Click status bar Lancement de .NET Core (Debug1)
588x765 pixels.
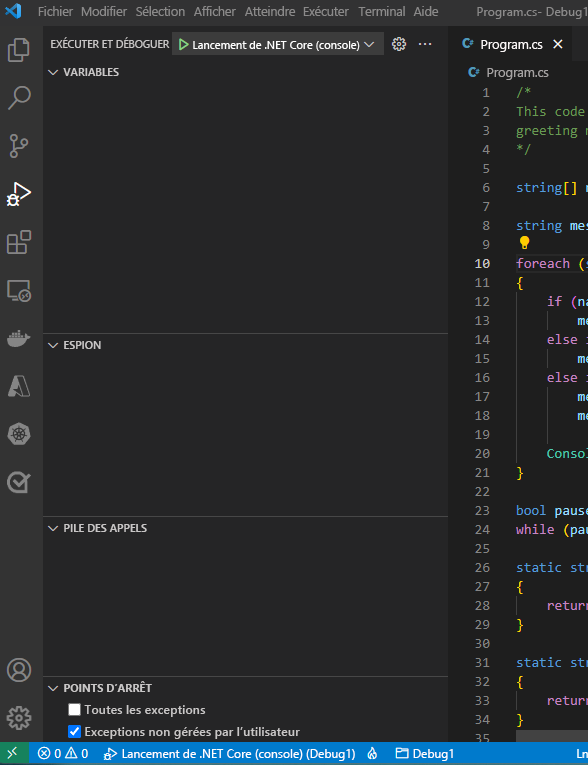(x=230, y=753)
